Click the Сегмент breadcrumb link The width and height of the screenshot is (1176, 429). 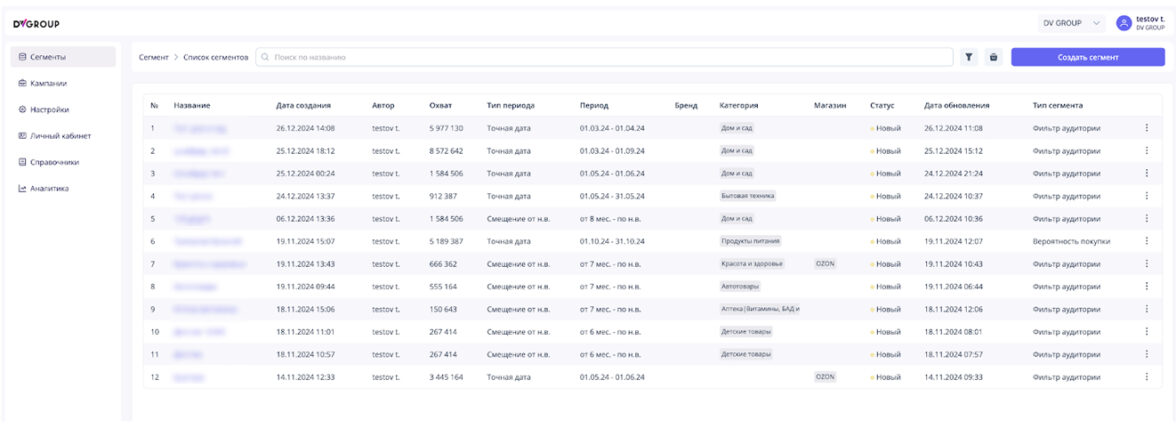pos(153,57)
